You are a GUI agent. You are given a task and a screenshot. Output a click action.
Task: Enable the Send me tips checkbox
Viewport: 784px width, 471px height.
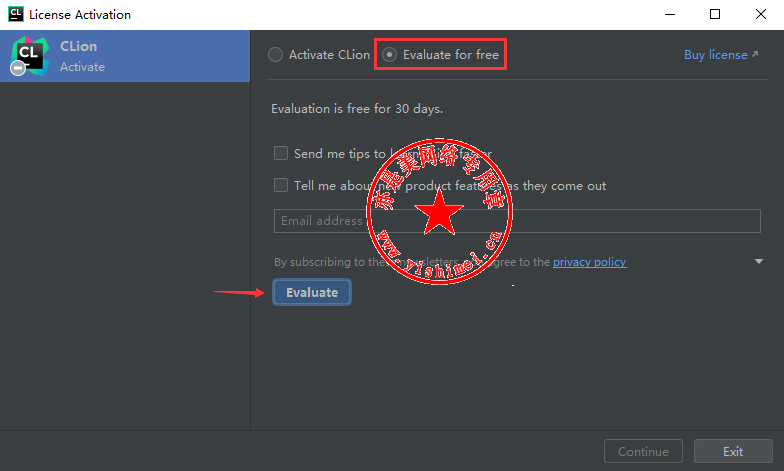281,153
